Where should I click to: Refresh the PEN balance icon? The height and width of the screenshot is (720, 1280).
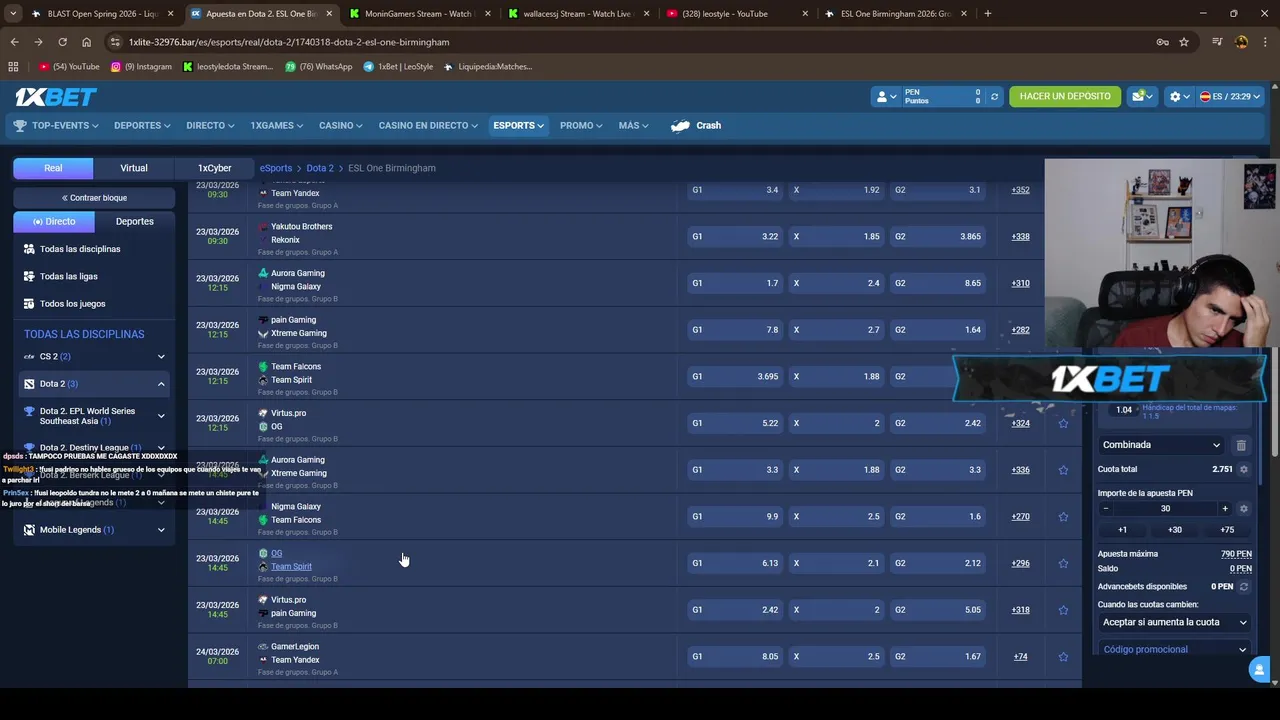pos(994,97)
